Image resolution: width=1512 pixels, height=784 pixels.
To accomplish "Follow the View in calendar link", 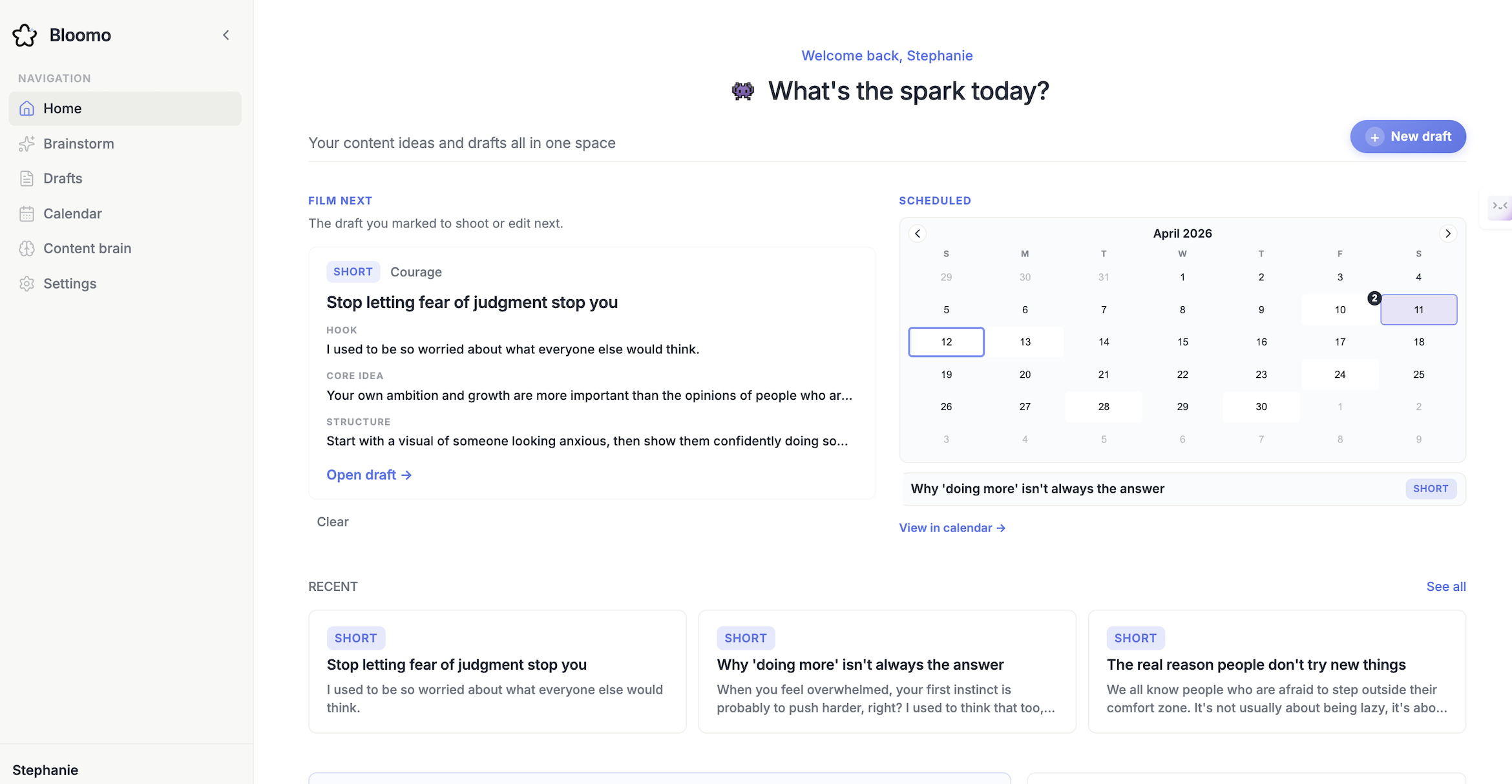I will click(952, 528).
